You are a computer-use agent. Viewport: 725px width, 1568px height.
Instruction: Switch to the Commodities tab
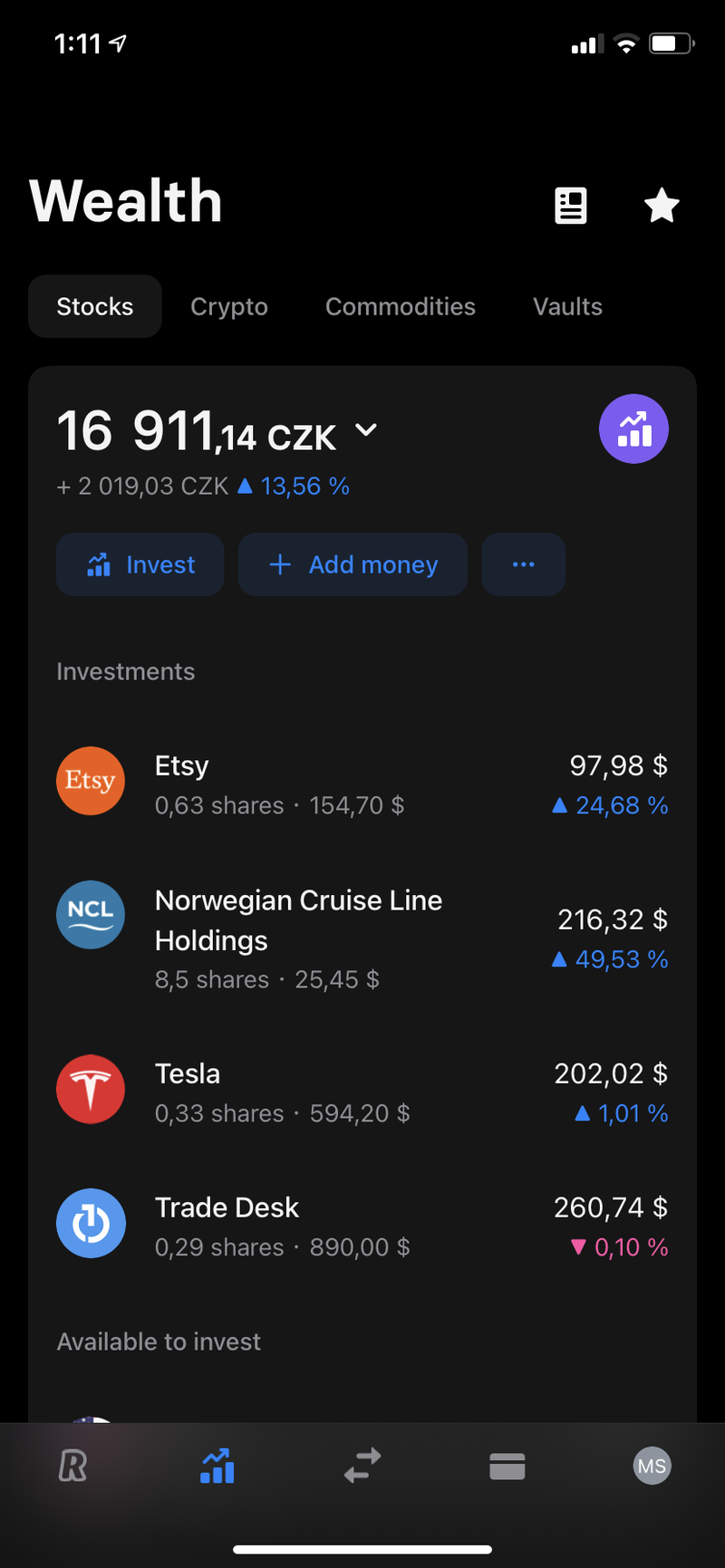[401, 307]
